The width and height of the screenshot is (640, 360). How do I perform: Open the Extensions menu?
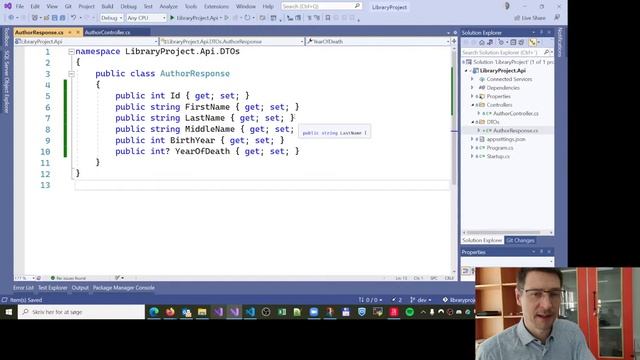(216, 7)
